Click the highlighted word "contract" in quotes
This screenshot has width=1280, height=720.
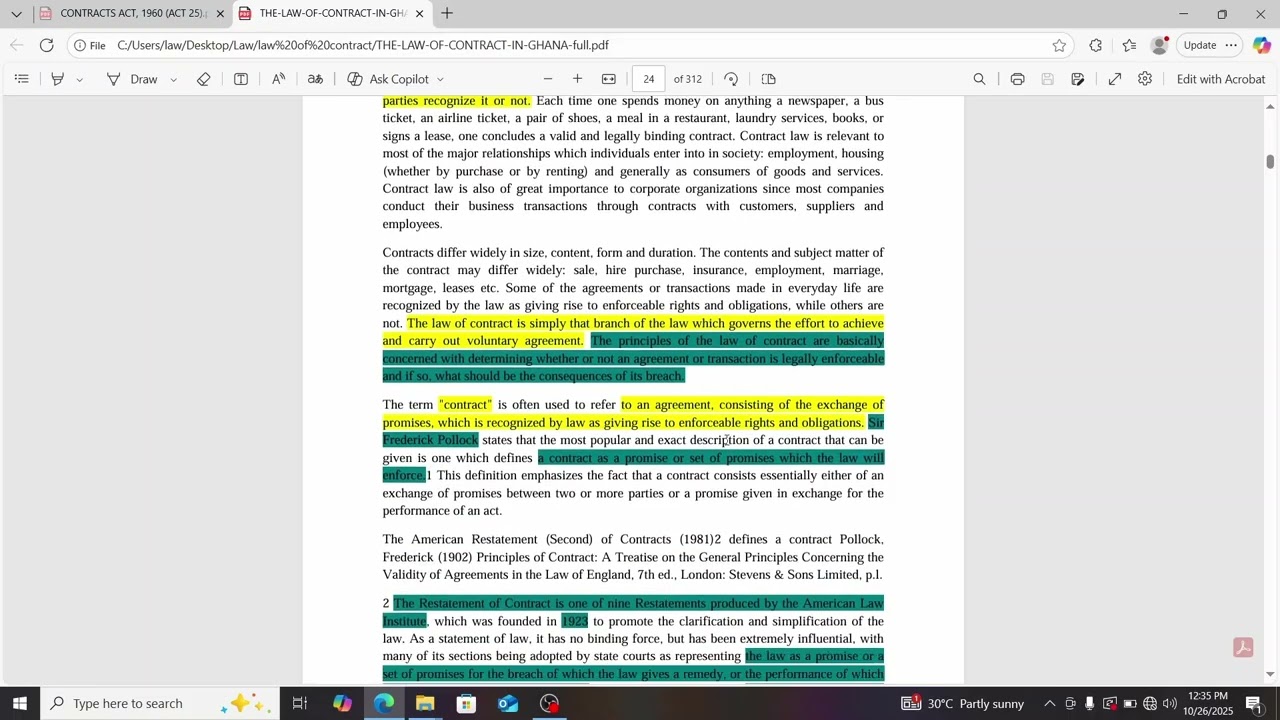[x=465, y=405]
